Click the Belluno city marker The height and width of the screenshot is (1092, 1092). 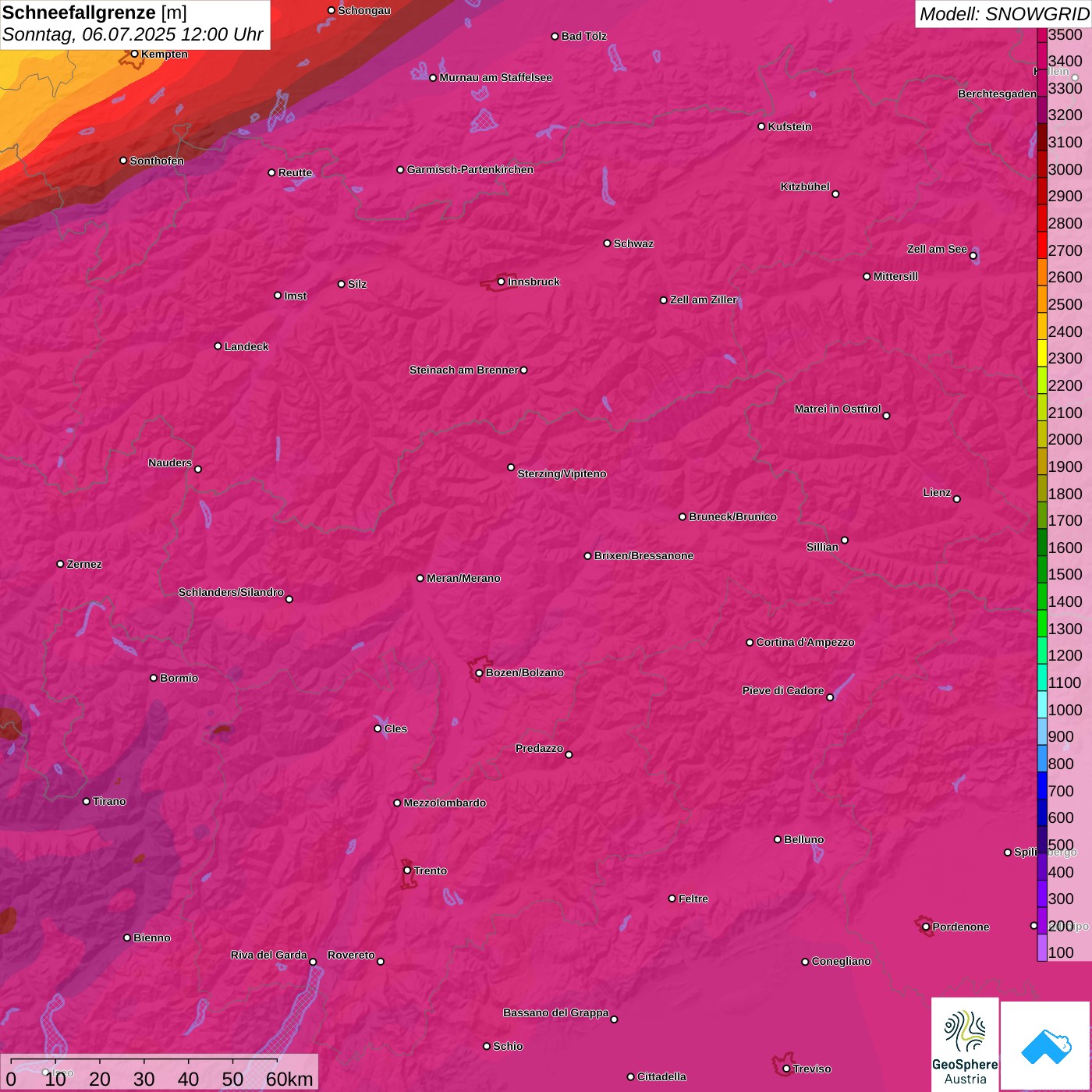(777, 839)
